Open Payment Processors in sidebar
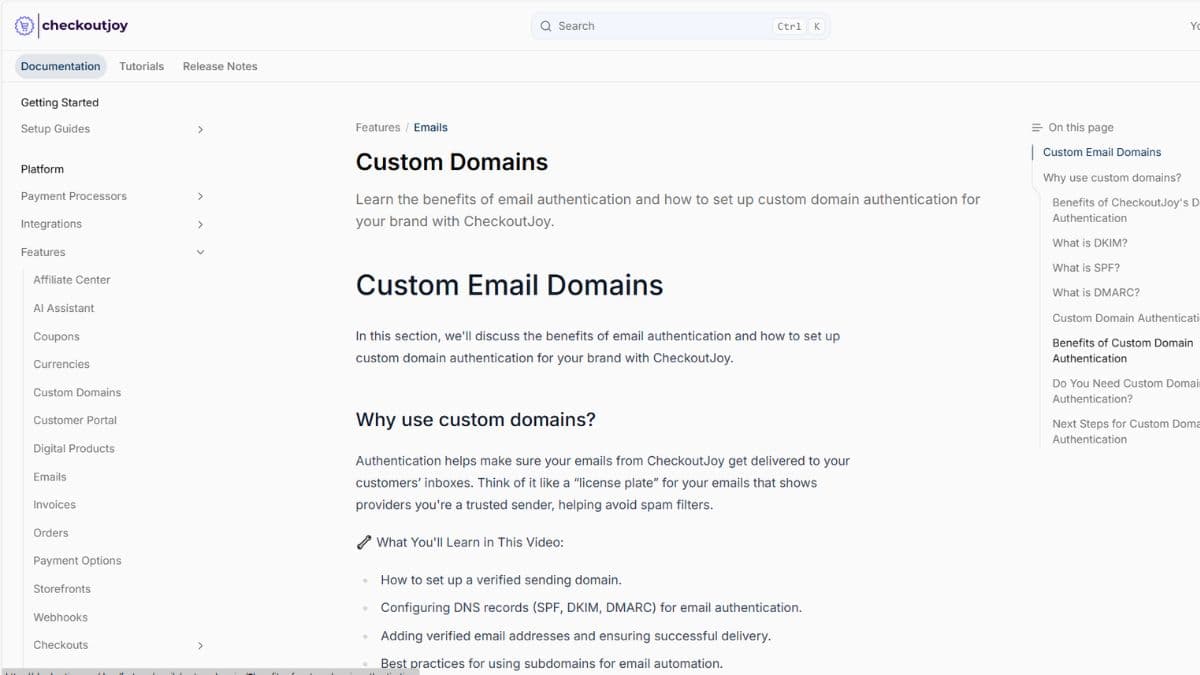The image size is (1200, 675). pyautogui.click(x=74, y=197)
